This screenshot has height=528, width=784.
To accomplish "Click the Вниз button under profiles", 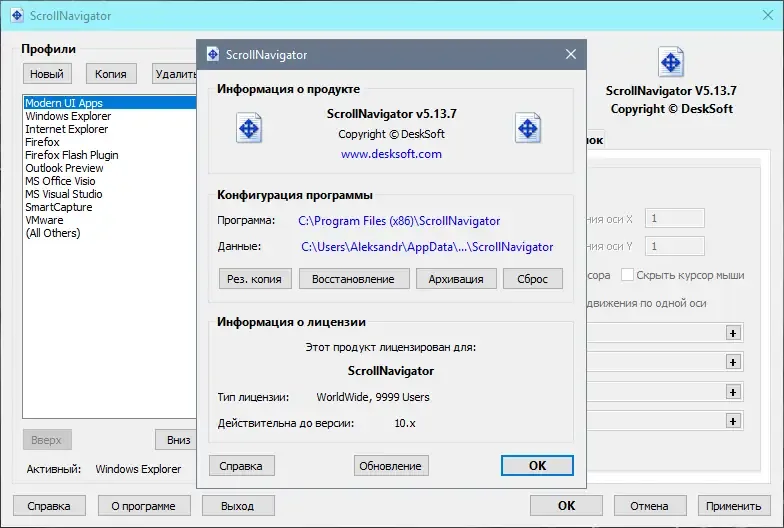I will tap(176, 440).
